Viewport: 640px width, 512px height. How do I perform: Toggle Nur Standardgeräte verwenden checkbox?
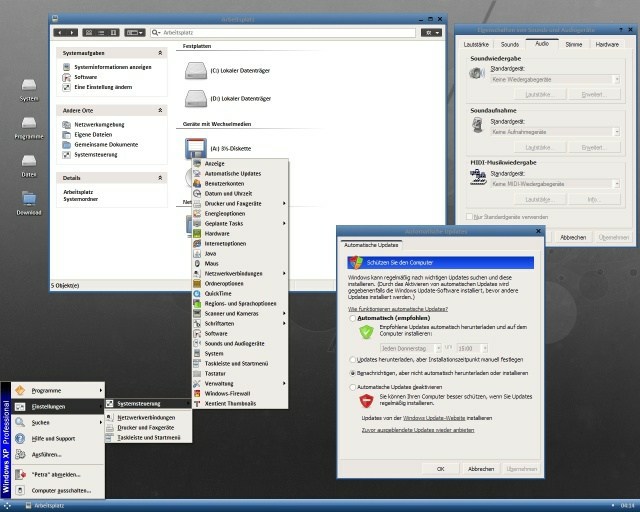pos(469,217)
